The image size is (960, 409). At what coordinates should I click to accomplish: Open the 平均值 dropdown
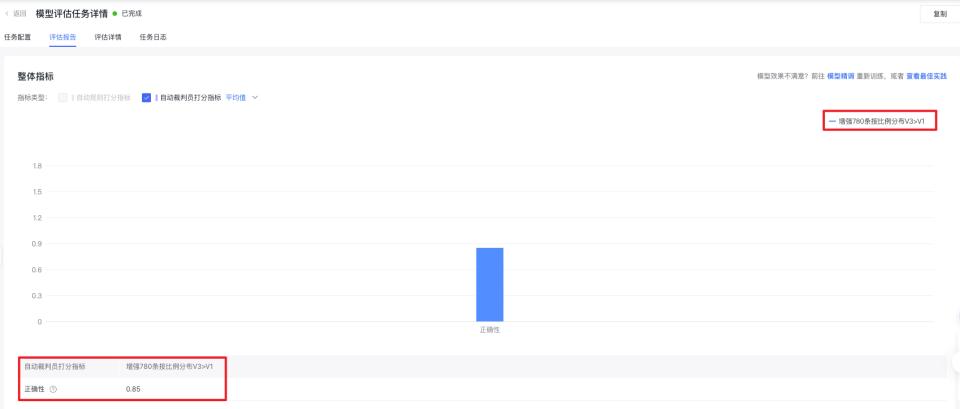pos(236,97)
